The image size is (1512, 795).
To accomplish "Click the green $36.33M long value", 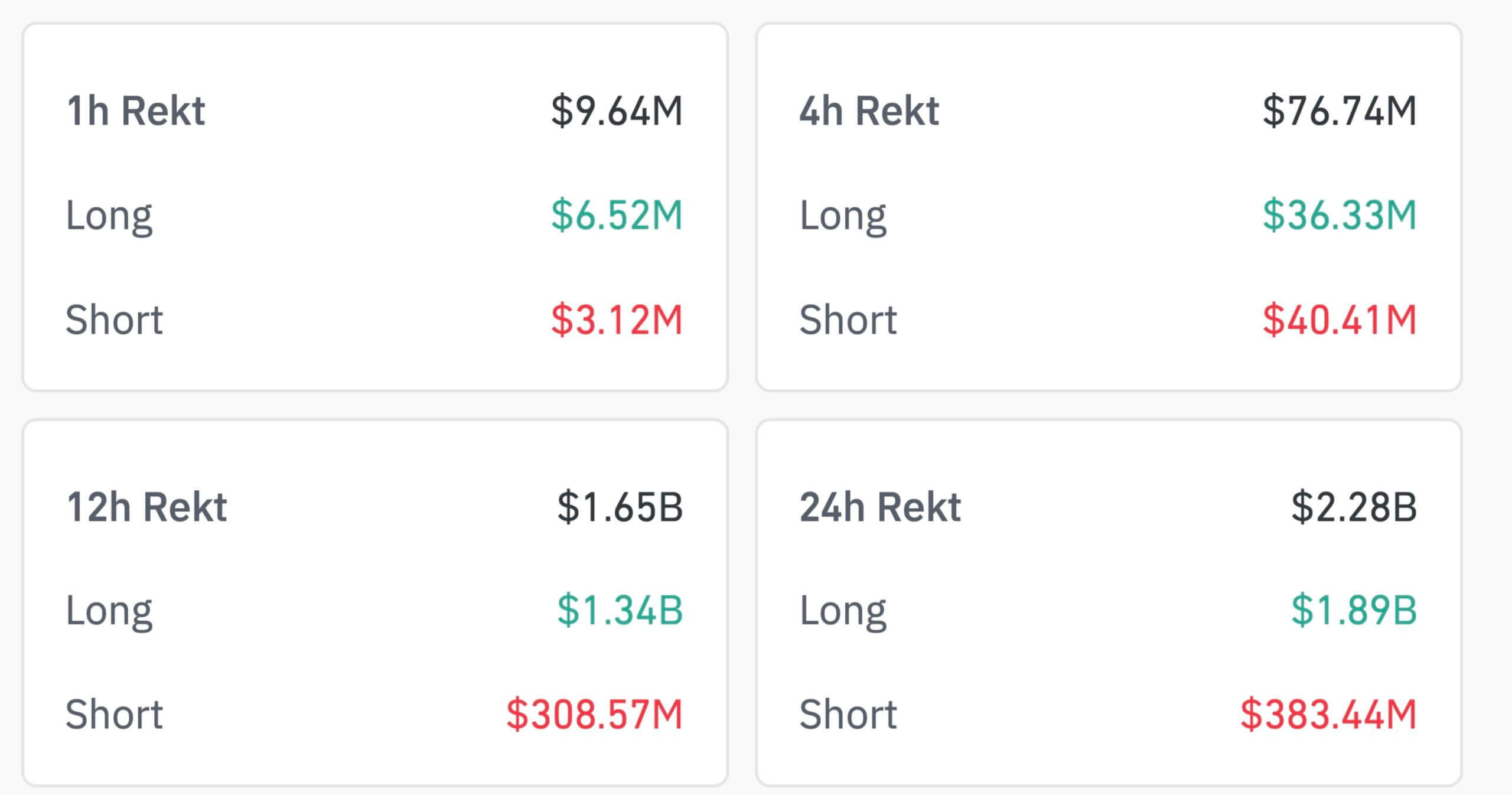I will pyautogui.click(x=1339, y=215).
